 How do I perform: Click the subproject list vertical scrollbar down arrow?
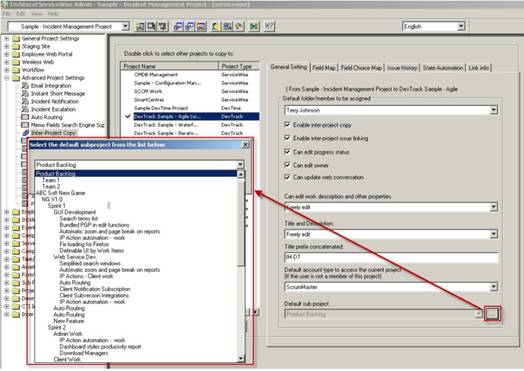point(241,359)
